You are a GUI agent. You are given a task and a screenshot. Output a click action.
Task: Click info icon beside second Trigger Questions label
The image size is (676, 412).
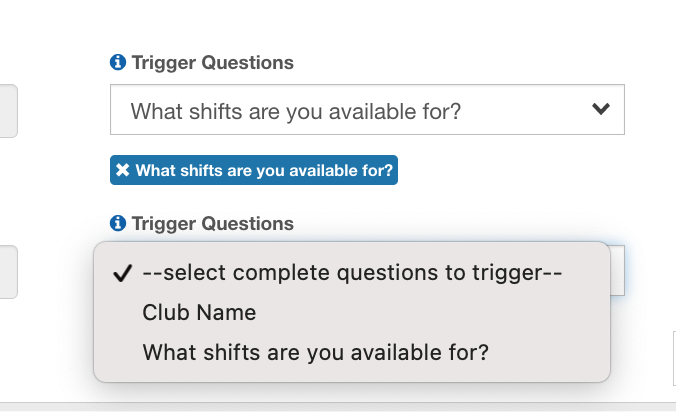(x=118, y=224)
